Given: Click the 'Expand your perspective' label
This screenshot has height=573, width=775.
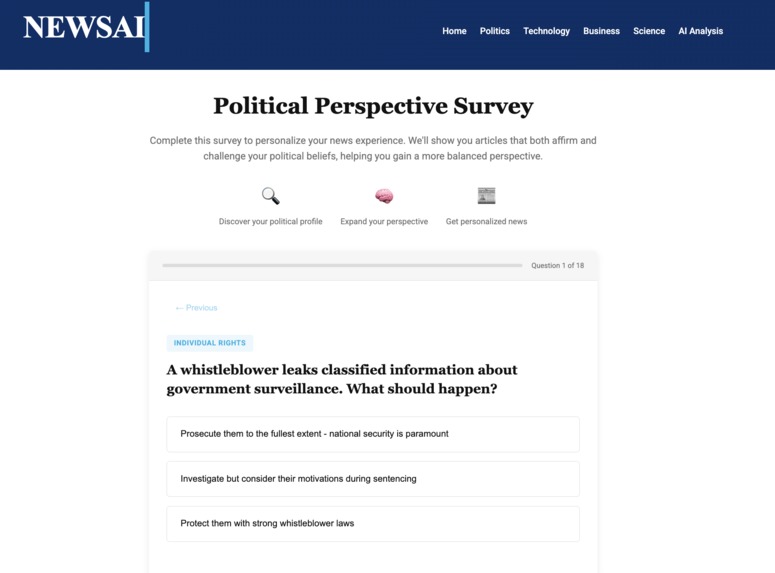Looking at the screenshot, I should pyautogui.click(x=384, y=221).
